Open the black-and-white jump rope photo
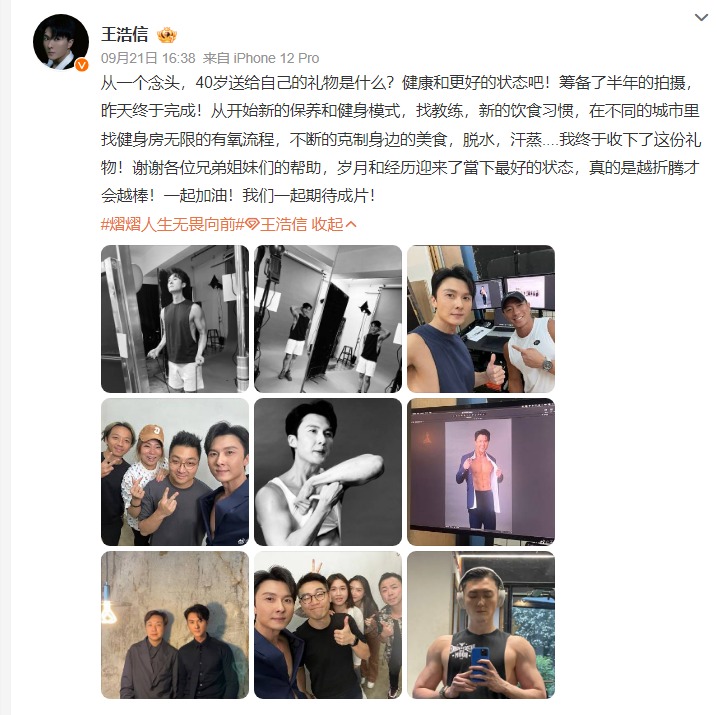This screenshot has width=717, height=715. (x=175, y=319)
